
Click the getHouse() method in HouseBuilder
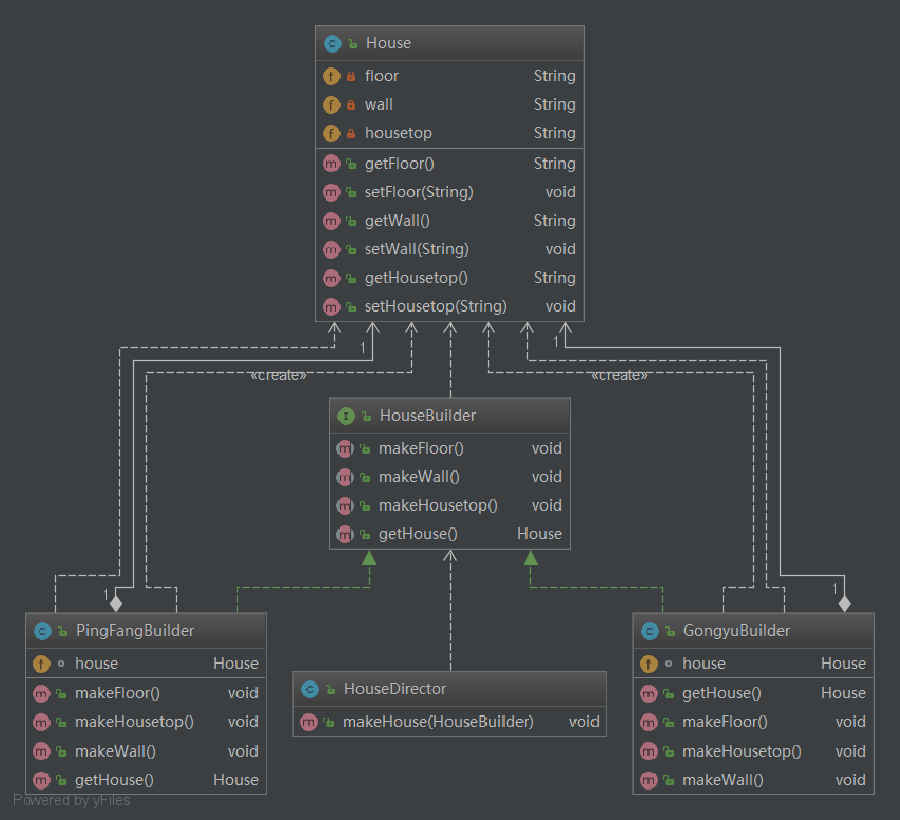pos(418,534)
